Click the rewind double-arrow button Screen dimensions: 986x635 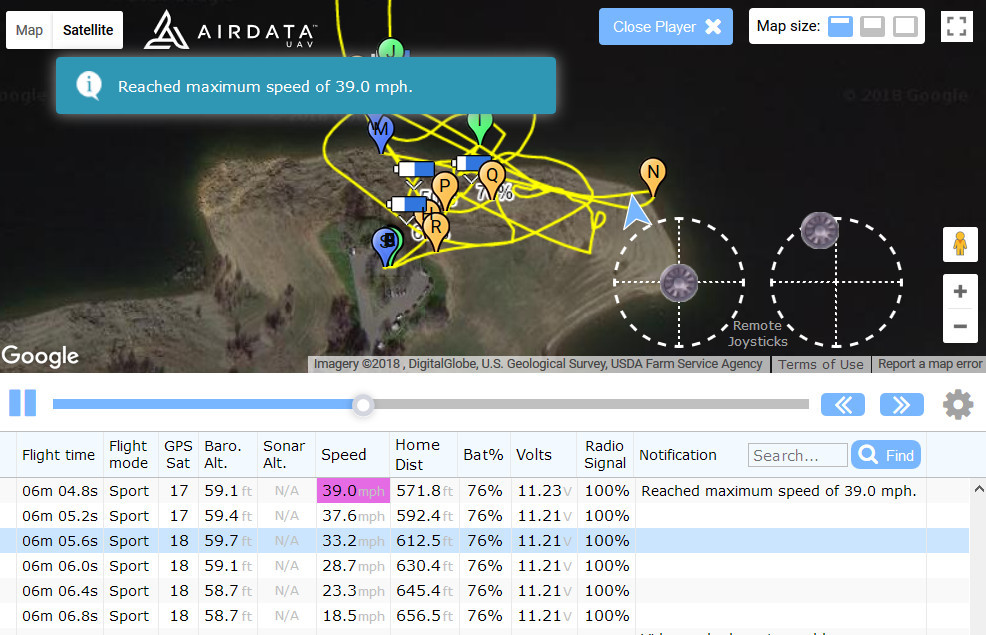tap(843, 404)
